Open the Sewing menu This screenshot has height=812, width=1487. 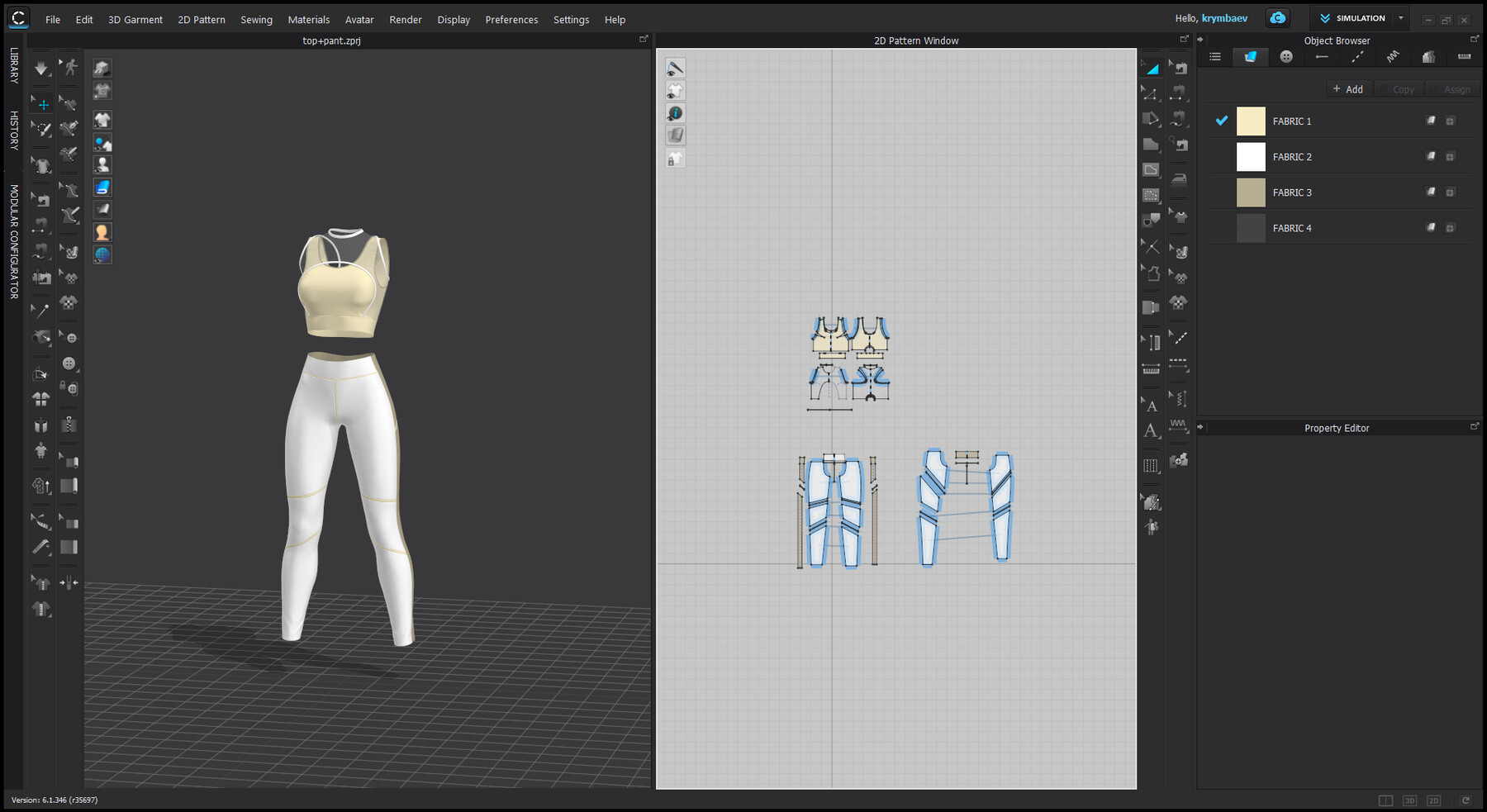click(x=256, y=20)
